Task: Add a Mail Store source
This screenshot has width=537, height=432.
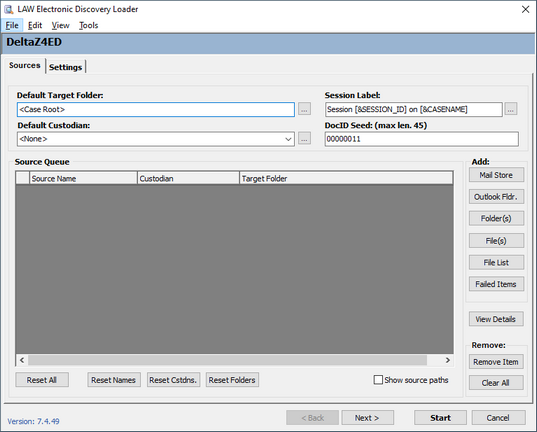Action: (x=496, y=175)
